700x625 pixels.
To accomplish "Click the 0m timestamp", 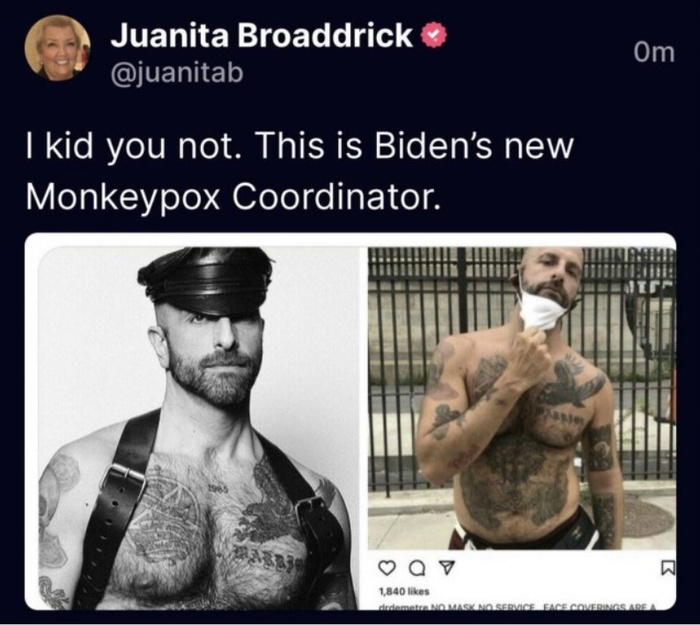I will pyautogui.click(x=654, y=53).
